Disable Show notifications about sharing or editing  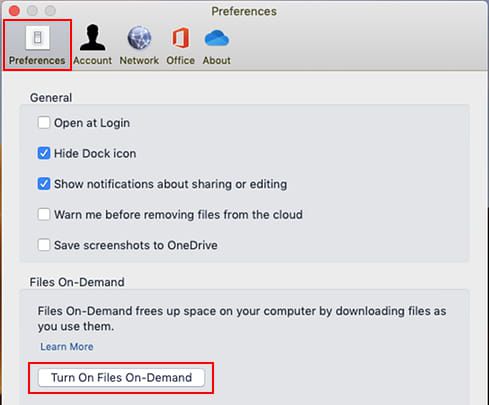pos(44,184)
